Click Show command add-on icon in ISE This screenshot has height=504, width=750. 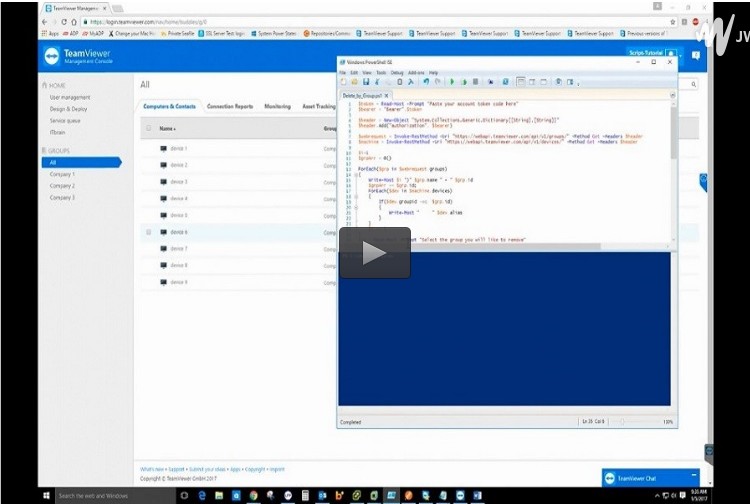pyautogui.click(x=570, y=82)
